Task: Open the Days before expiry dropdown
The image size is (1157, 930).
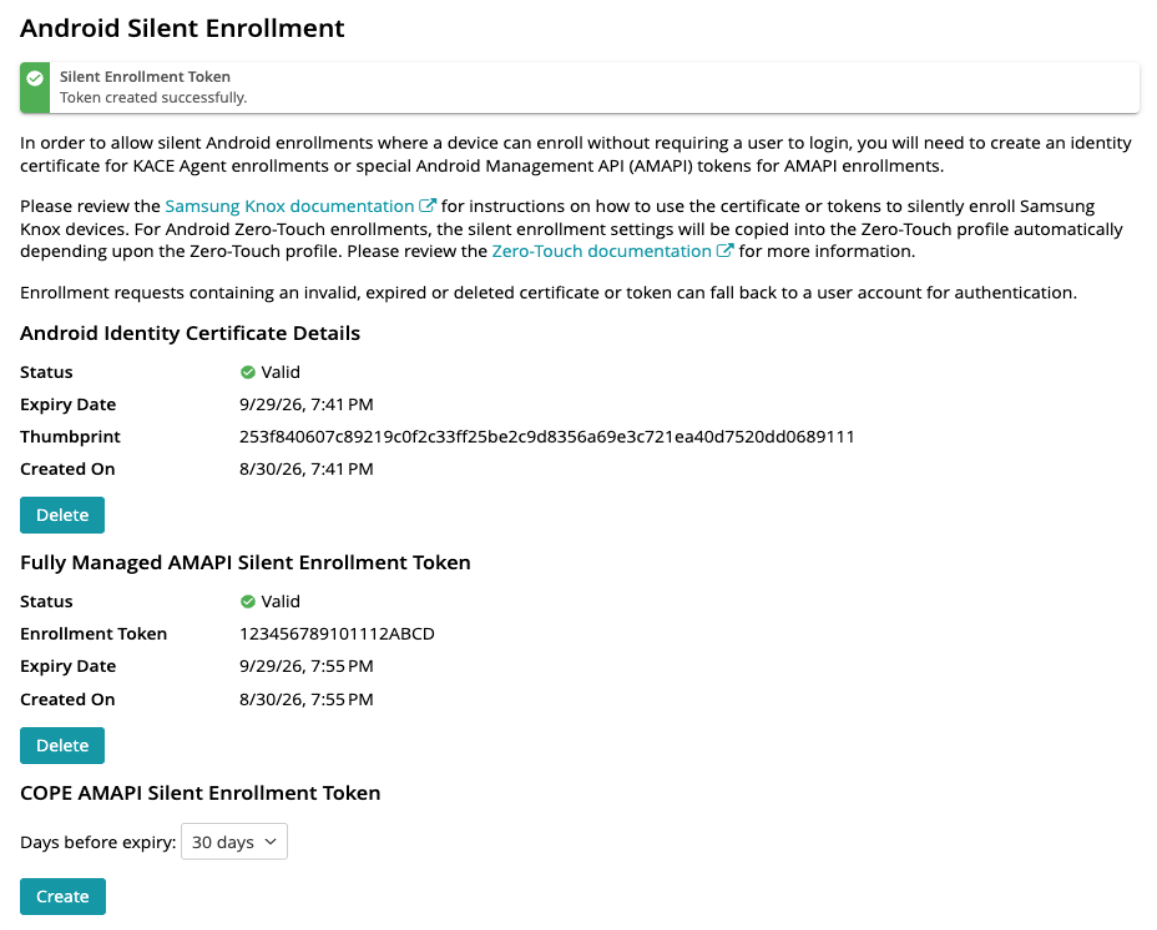Action: [234, 841]
